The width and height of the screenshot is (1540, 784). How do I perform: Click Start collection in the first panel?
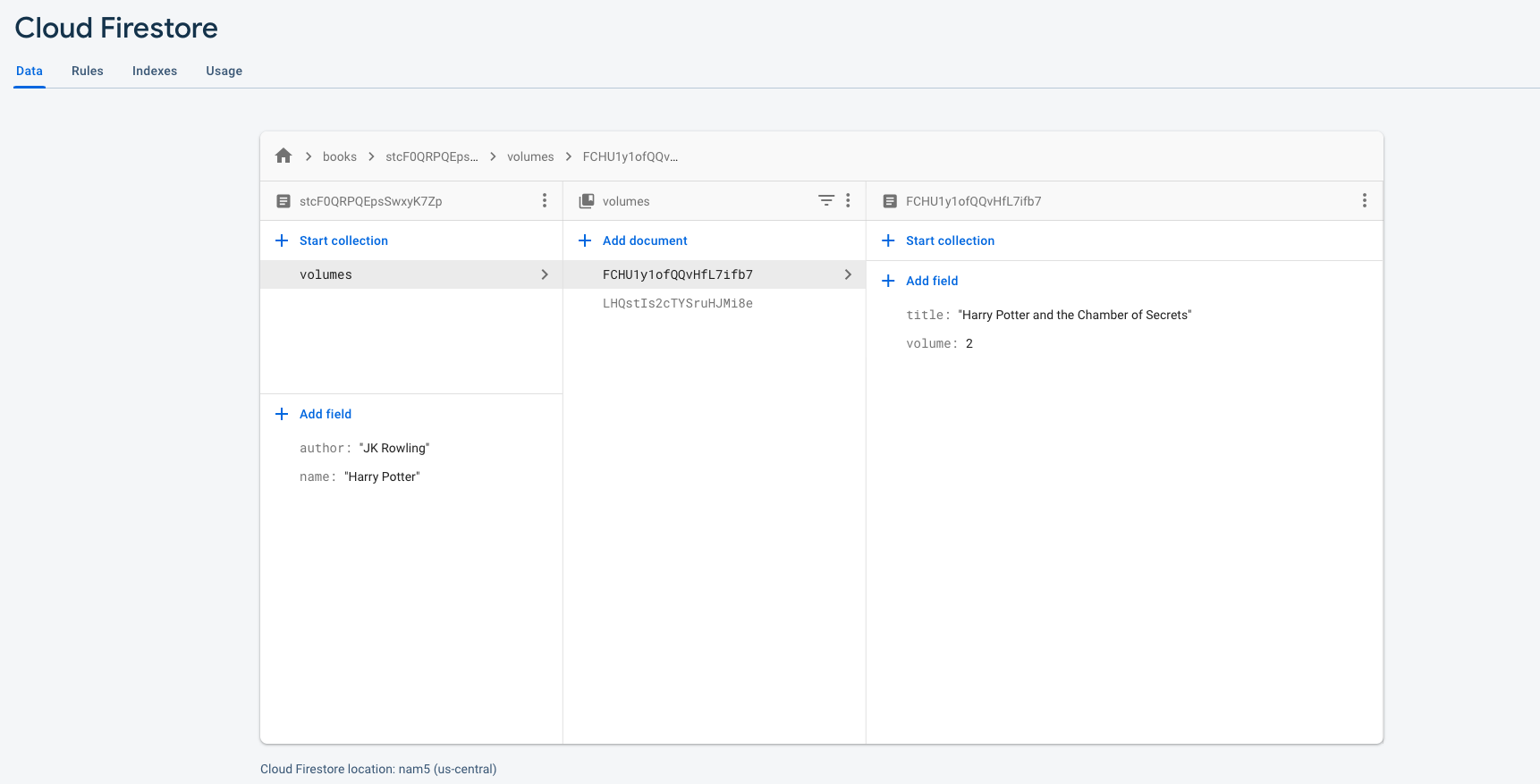pos(343,240)
